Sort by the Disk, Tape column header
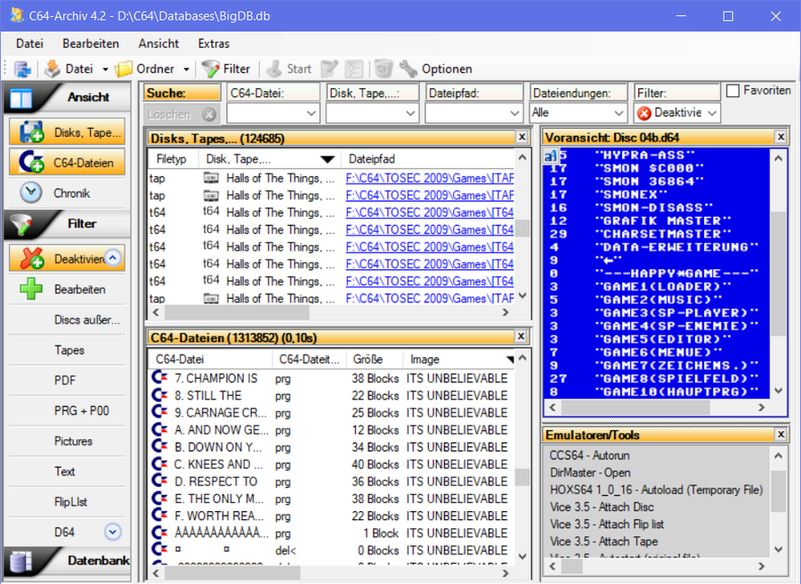The width and height of the screenshot is (801, 584). coord(270,159)
